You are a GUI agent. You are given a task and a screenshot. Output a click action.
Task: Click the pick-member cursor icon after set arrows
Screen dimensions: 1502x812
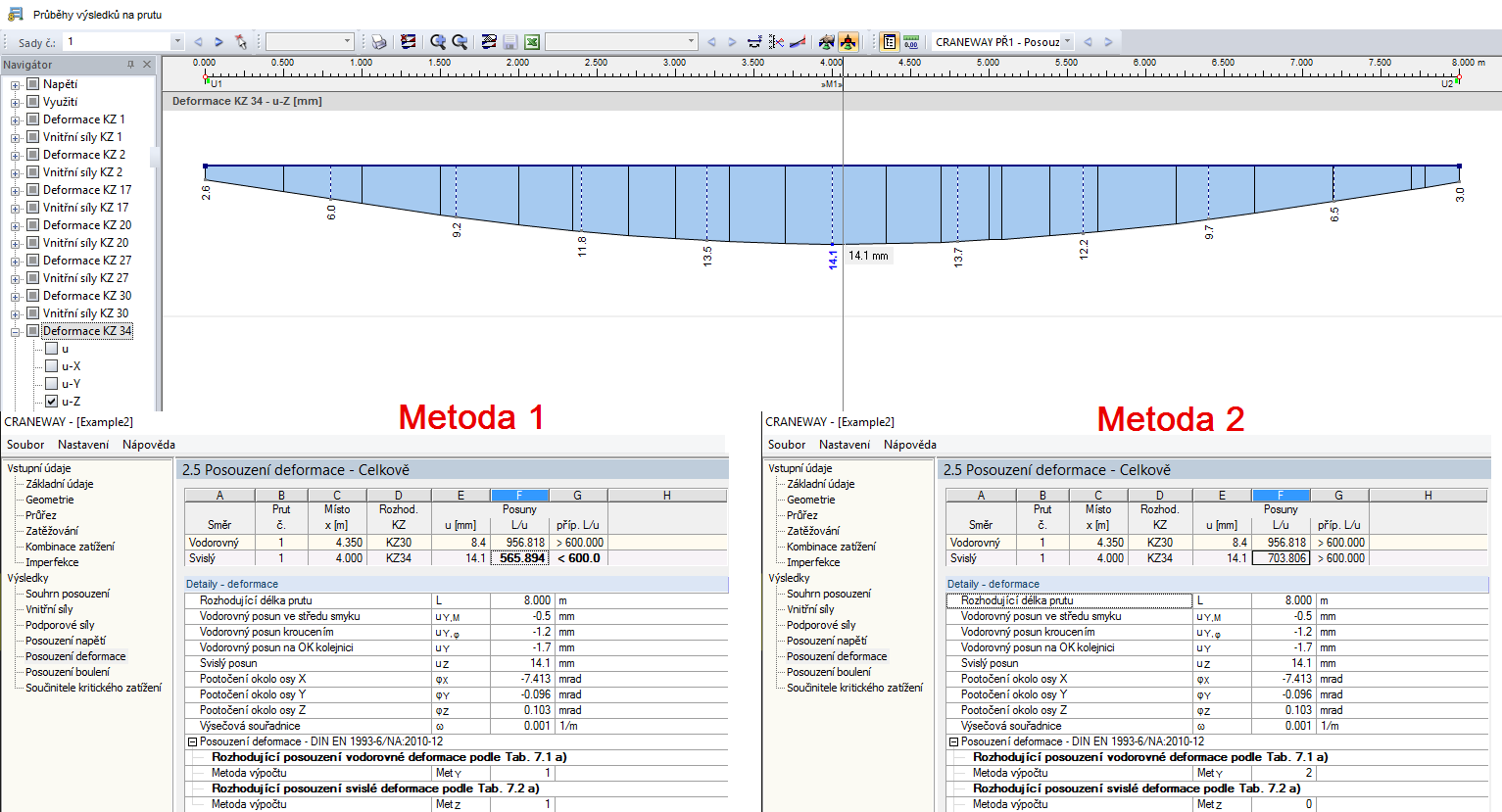241,42
